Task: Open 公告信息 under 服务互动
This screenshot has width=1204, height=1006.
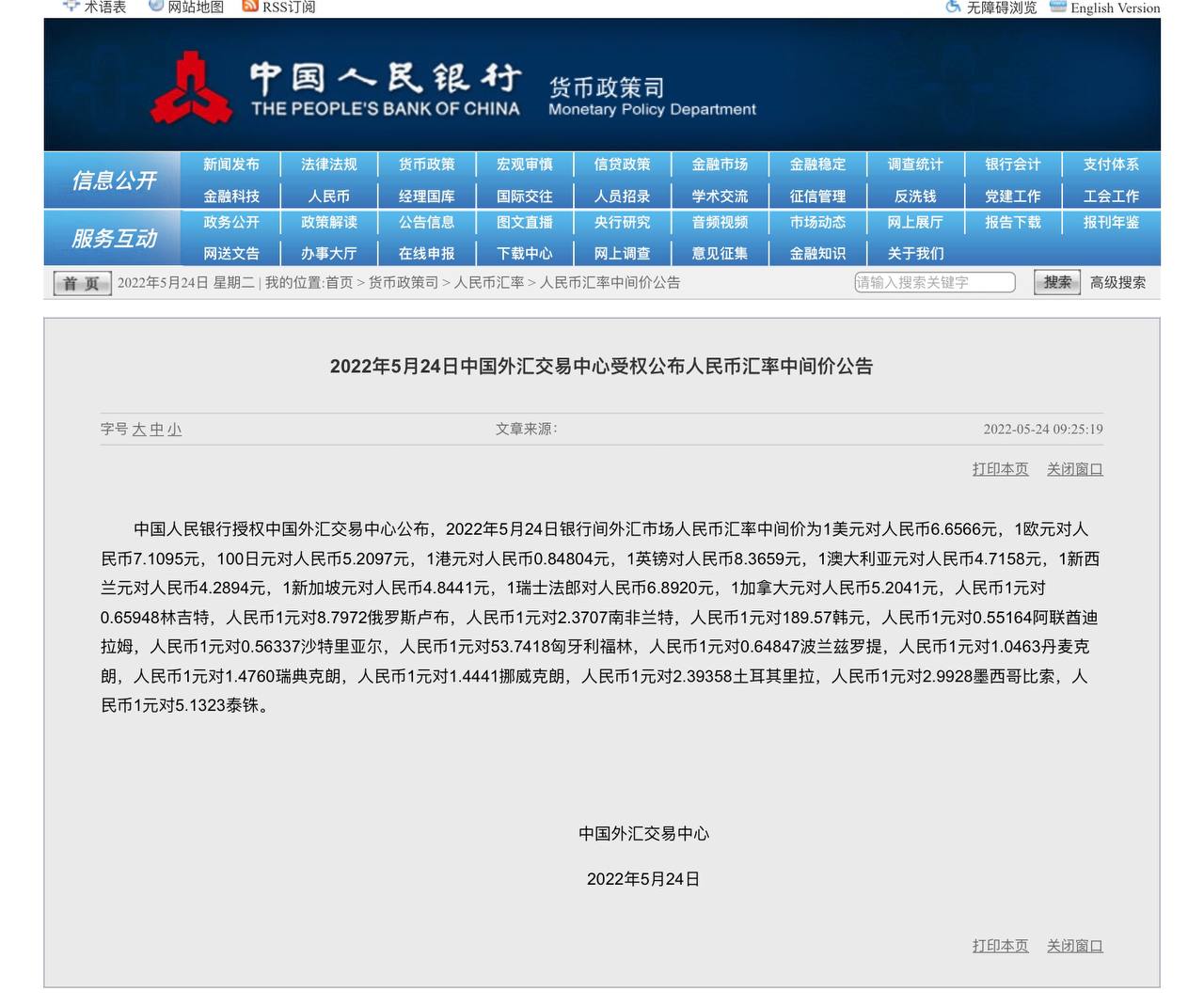Action: (x=426, y=223)
